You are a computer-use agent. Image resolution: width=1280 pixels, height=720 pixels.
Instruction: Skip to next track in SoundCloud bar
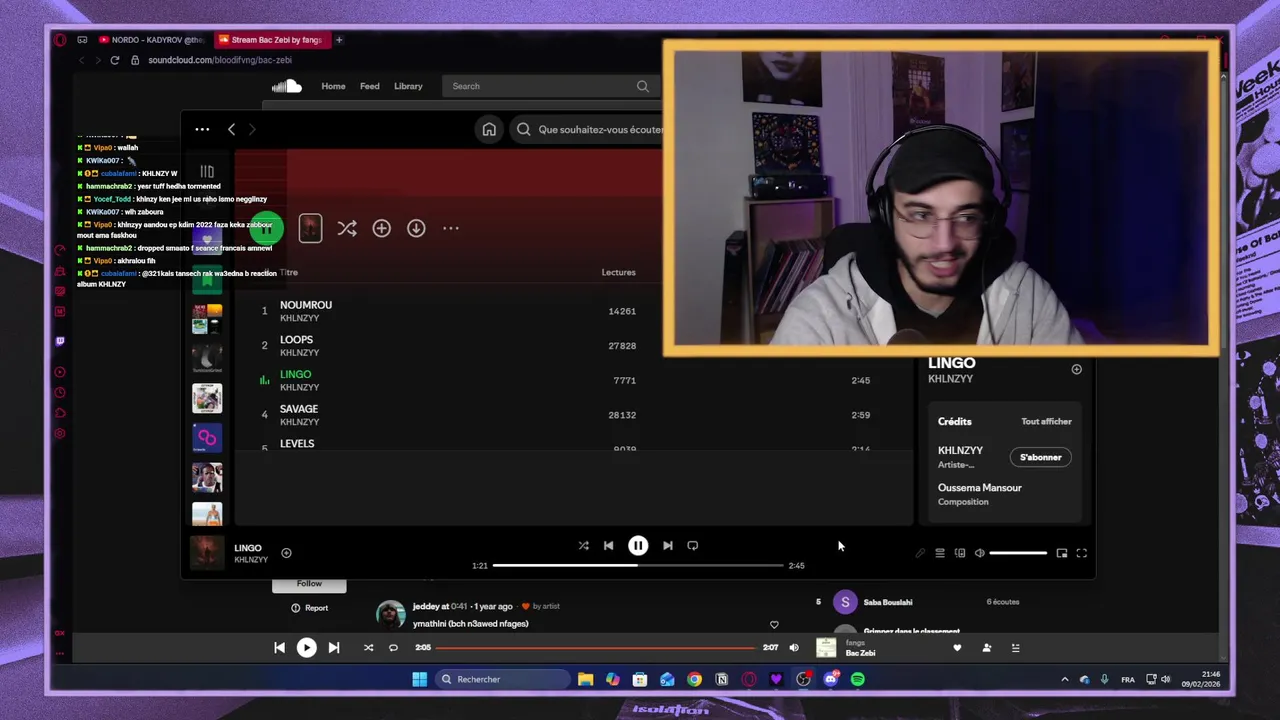334,648
